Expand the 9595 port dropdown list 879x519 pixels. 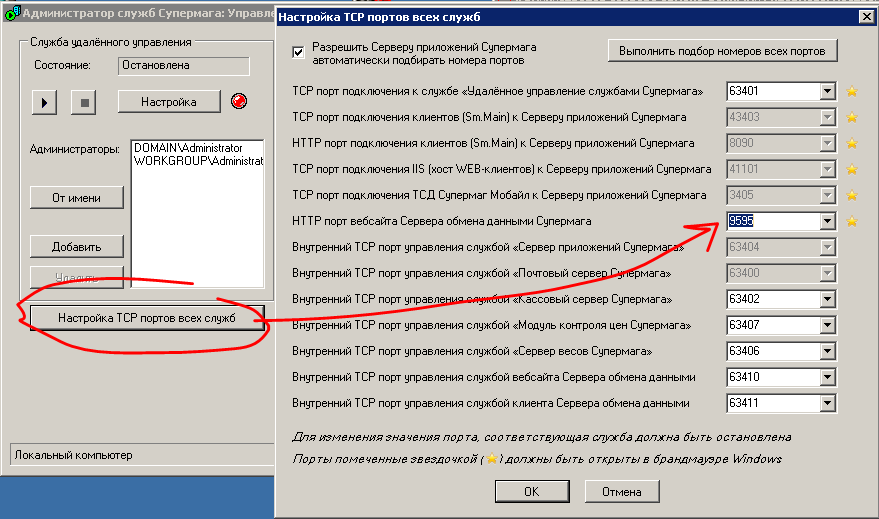coord(827,221)
